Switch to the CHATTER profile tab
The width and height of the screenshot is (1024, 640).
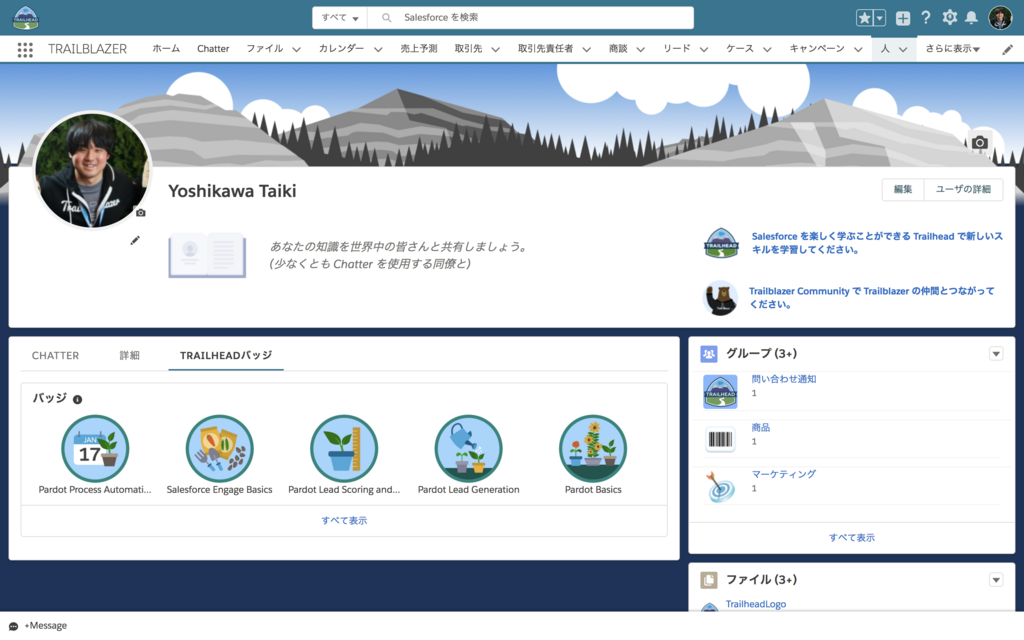[x=56, y=356]
